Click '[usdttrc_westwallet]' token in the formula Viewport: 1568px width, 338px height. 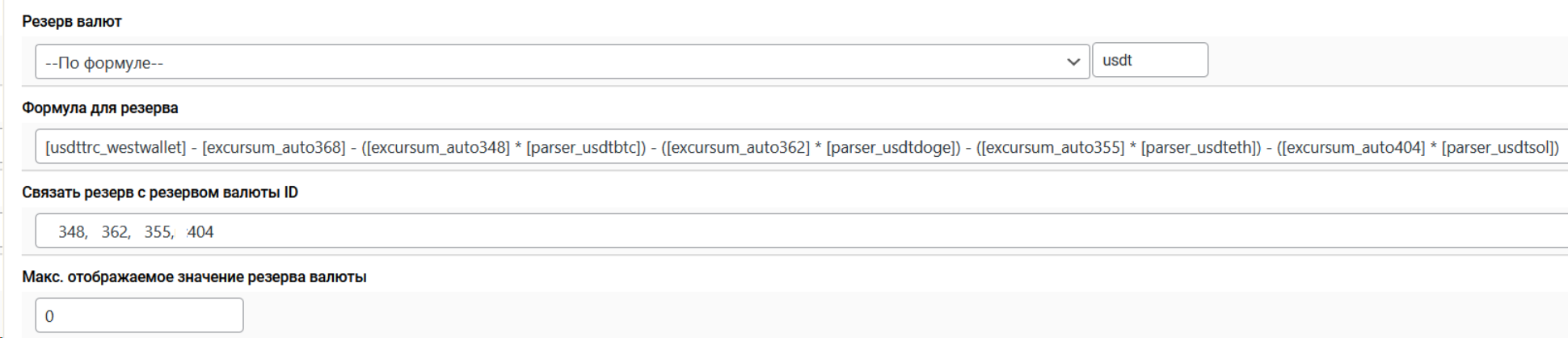[x=116, y=148]
